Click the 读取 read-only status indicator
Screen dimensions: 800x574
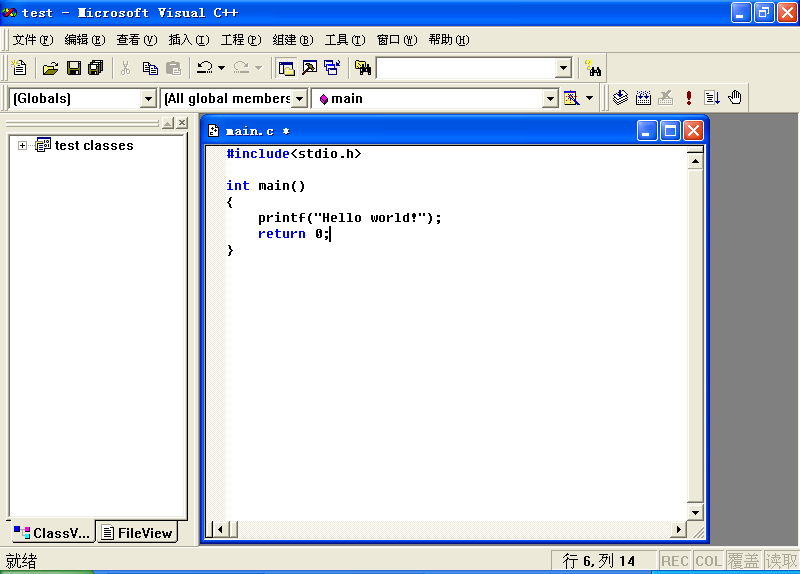click(781, 561)
